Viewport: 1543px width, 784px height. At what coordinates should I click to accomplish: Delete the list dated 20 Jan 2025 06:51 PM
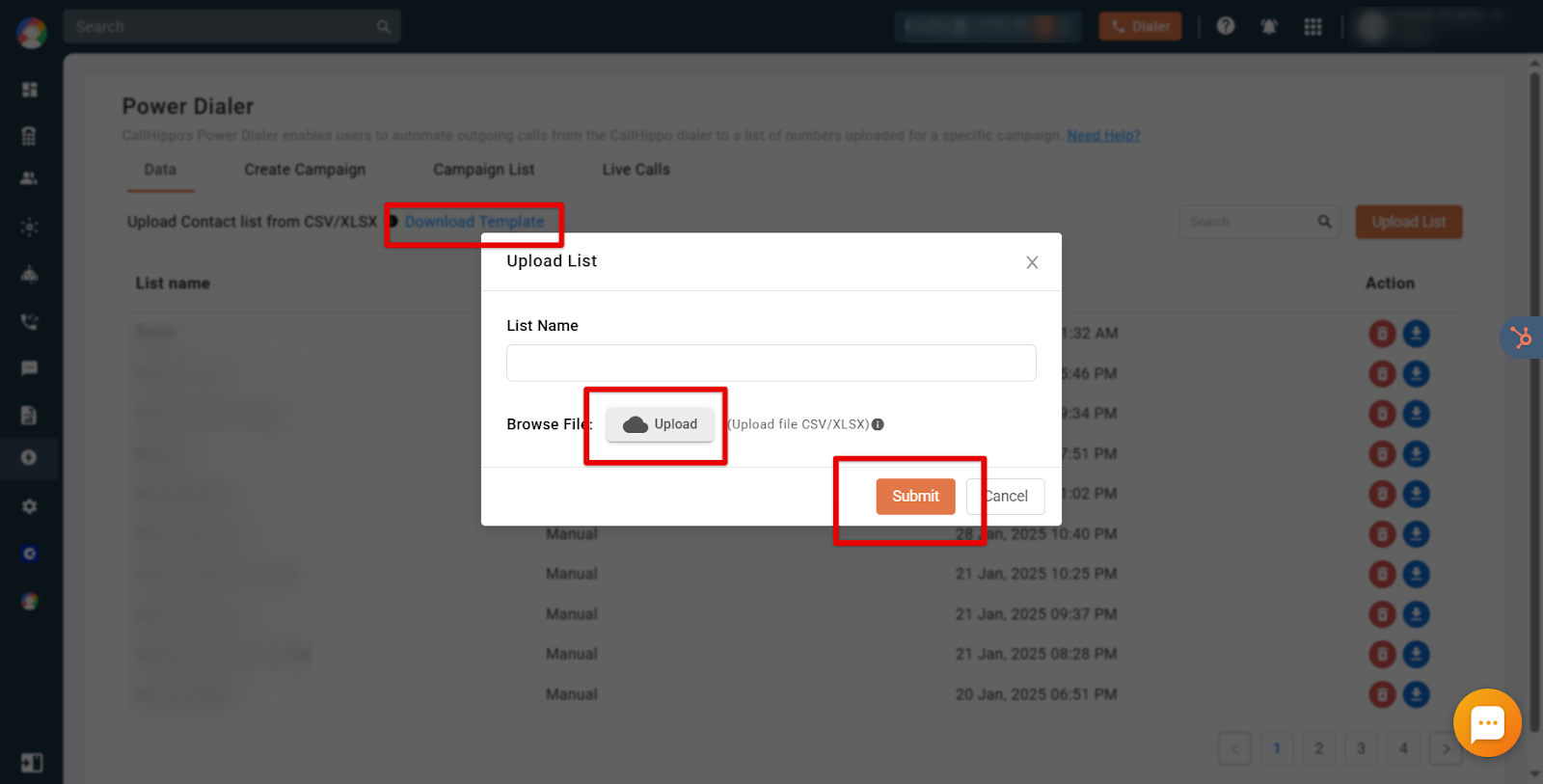click(1382, 694)
